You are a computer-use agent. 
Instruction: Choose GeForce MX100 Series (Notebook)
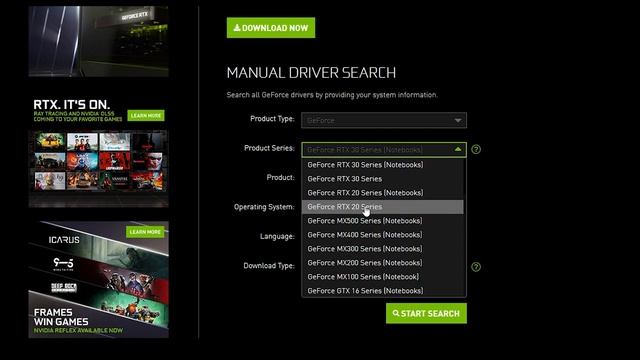click(382, 277)
